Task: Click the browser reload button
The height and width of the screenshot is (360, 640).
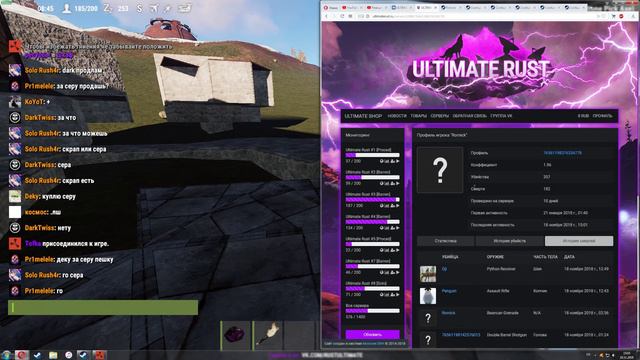Action: pos(342,16)
